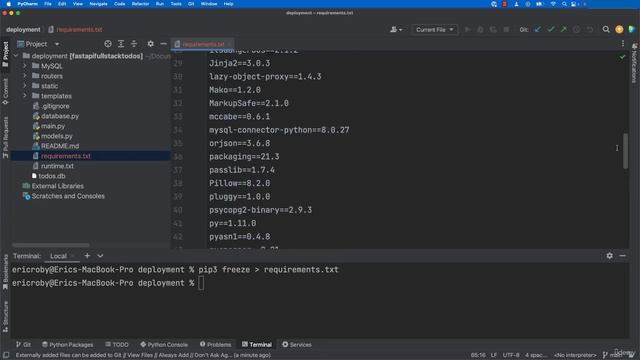This screenshot has width=640, height=360.
Task: Click the inspection green checkmark in editor
Action: (622, 57)
